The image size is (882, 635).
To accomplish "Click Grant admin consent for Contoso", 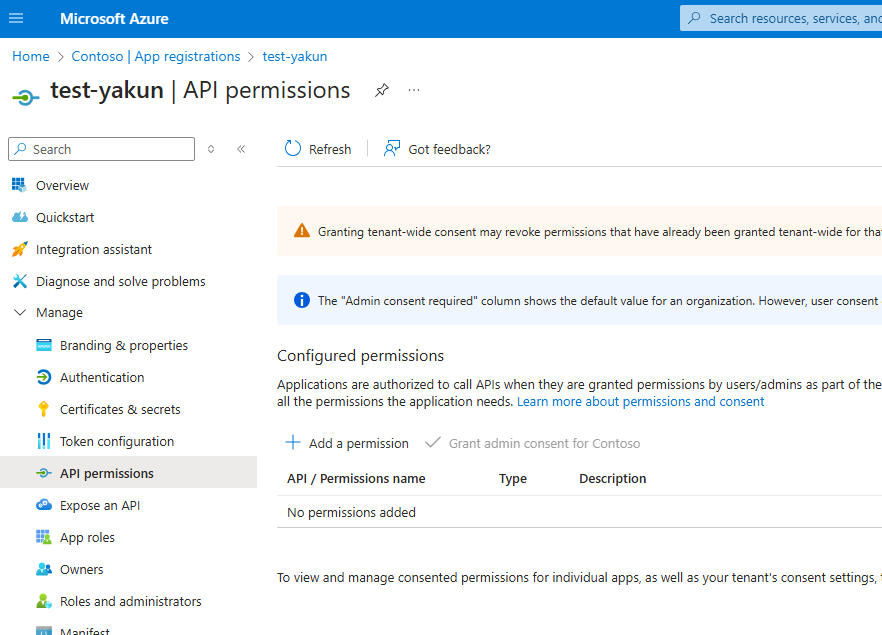I will 544,444.
